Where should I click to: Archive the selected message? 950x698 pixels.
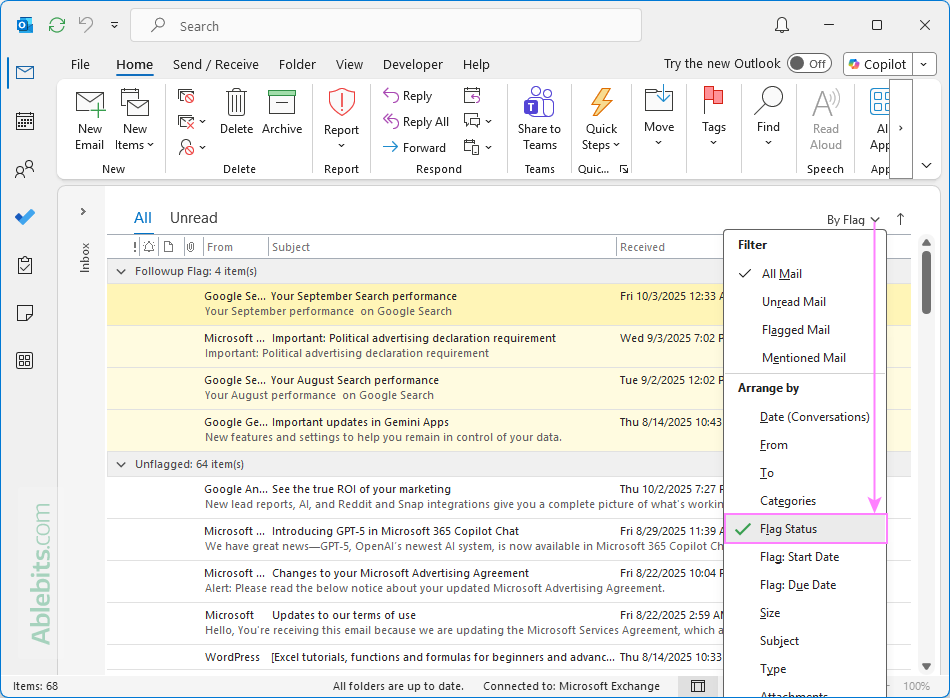coord(282,112)
